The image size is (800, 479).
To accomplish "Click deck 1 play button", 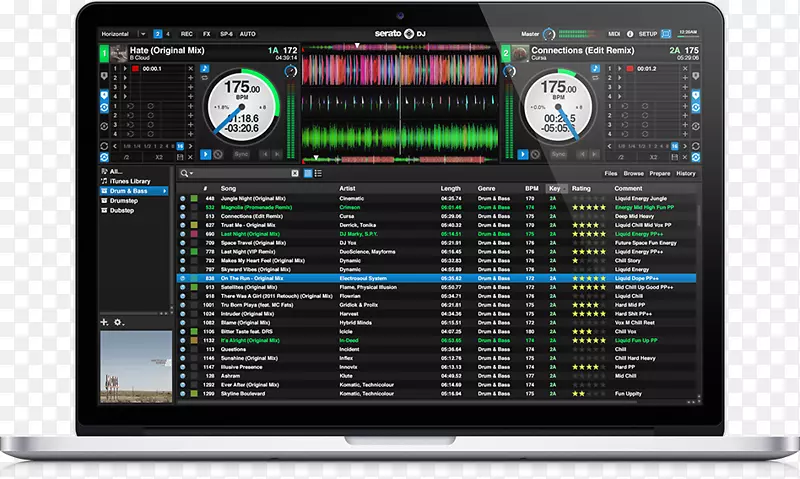I will [x=206, y=154].
